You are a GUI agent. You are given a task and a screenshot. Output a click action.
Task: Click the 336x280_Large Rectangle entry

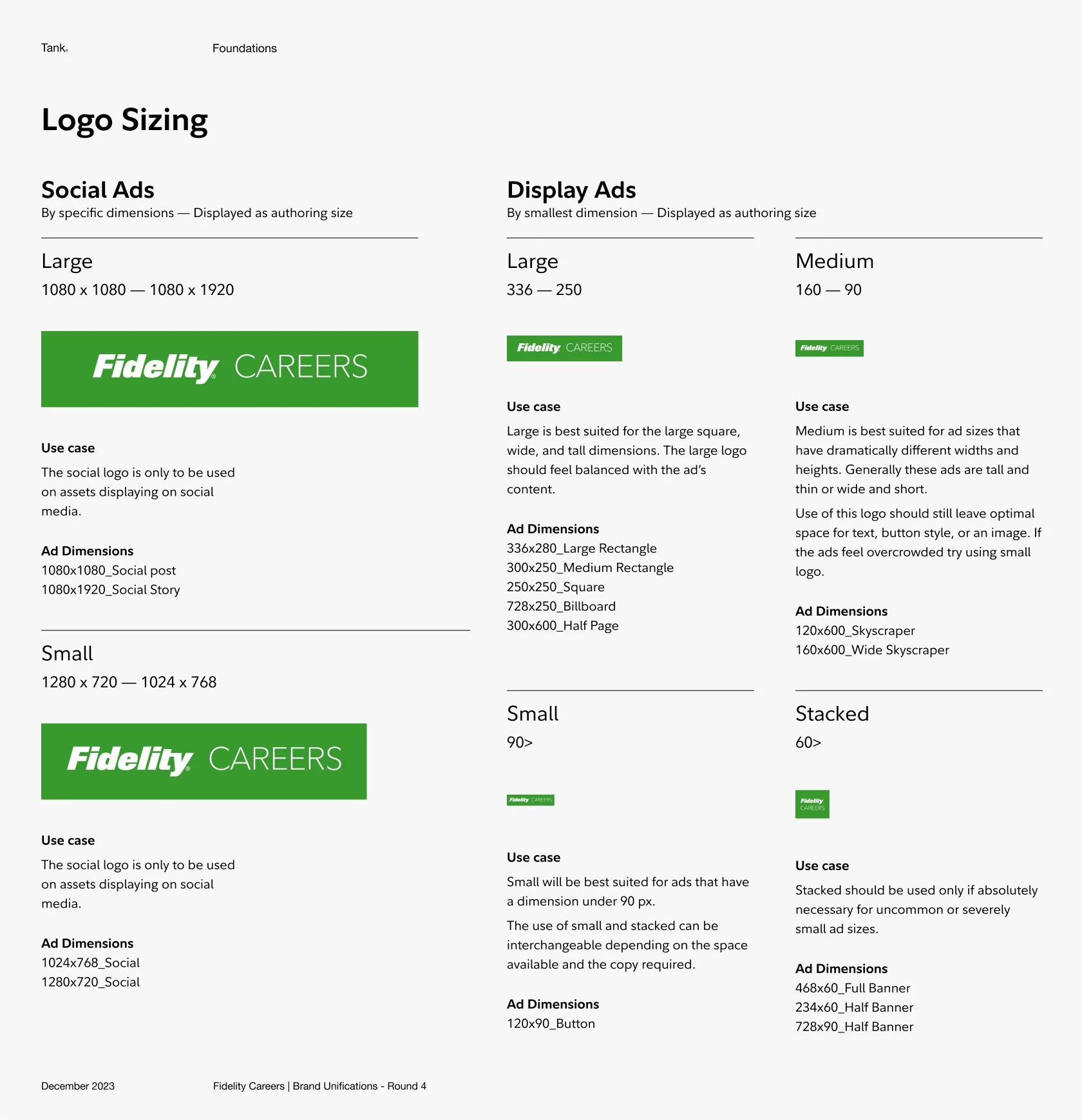pyautogui.click(x=582, y=549)
